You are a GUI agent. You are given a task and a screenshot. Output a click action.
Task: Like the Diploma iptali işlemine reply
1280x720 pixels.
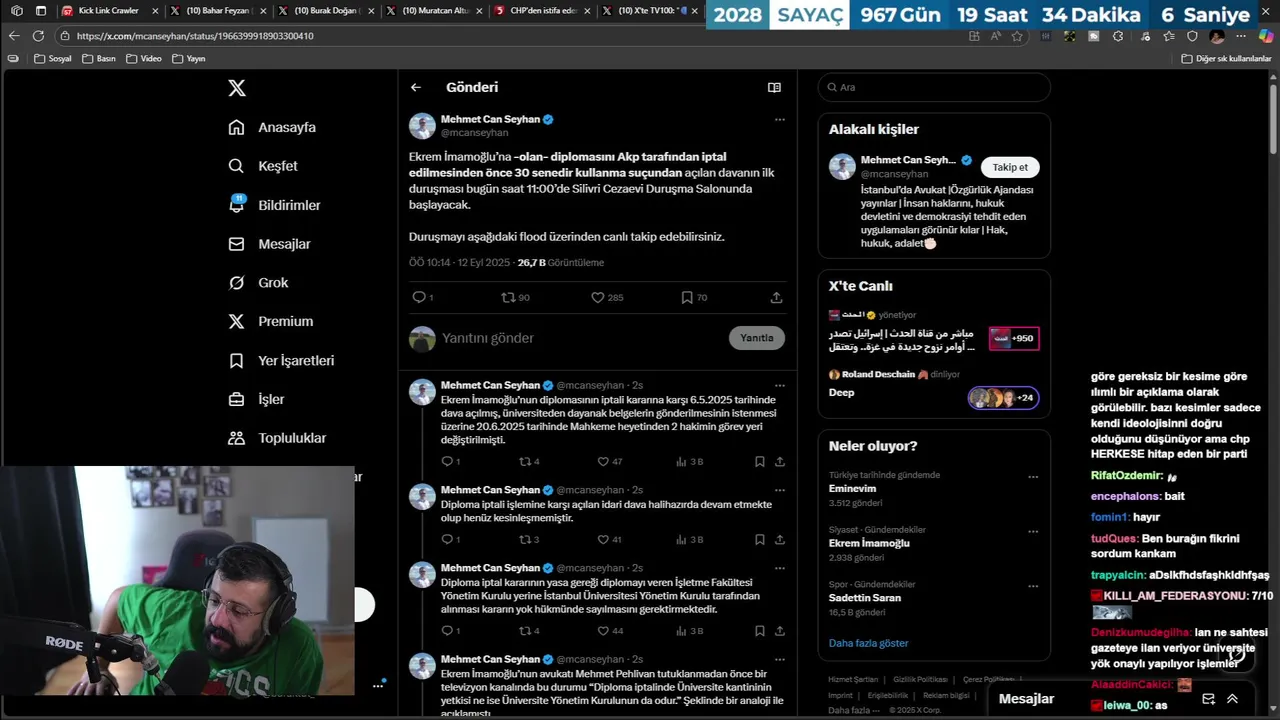coord(610,539)
